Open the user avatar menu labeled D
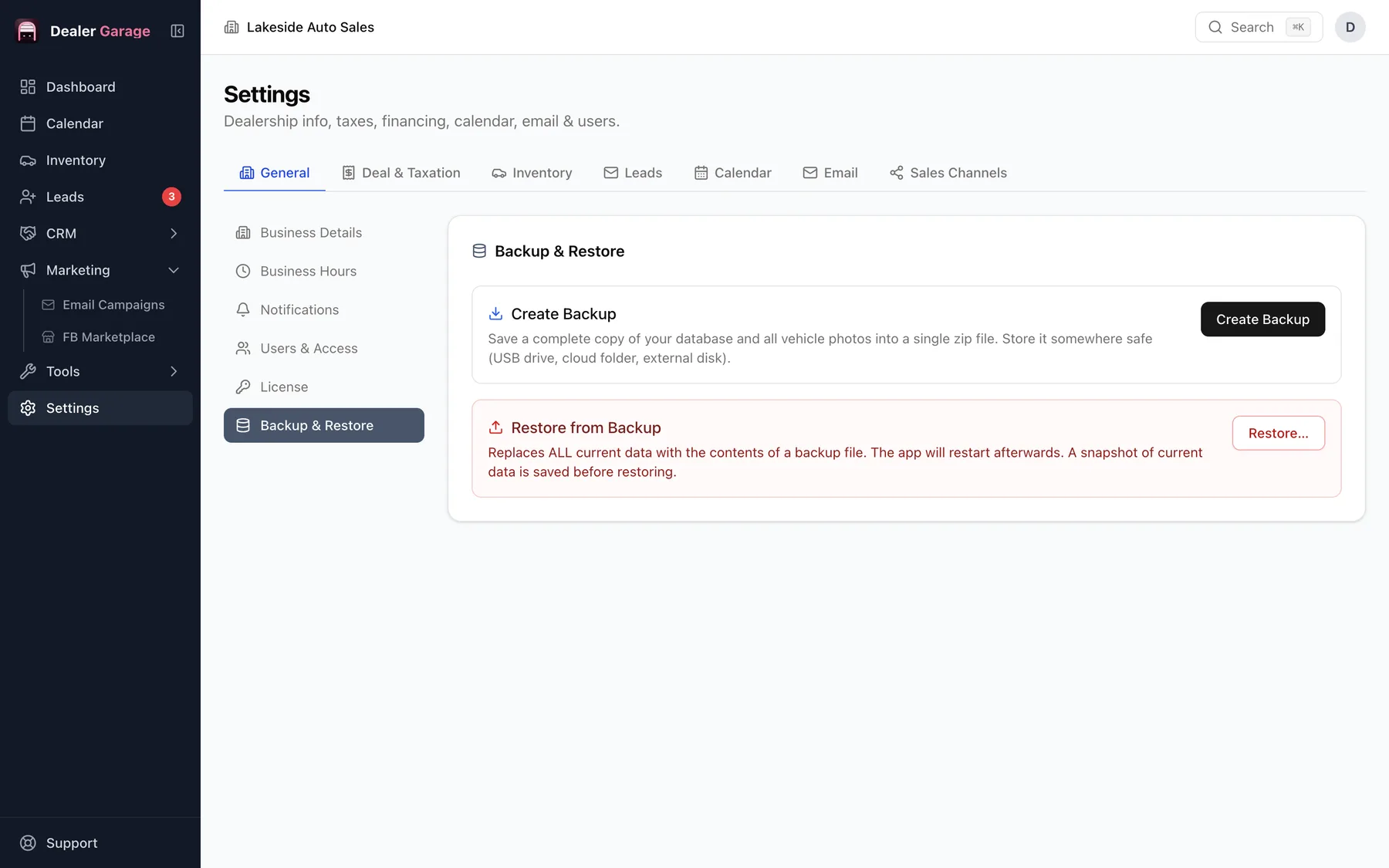This screenshot has height=868, width=1389. pyautogui.click(x=1350, y=27)
